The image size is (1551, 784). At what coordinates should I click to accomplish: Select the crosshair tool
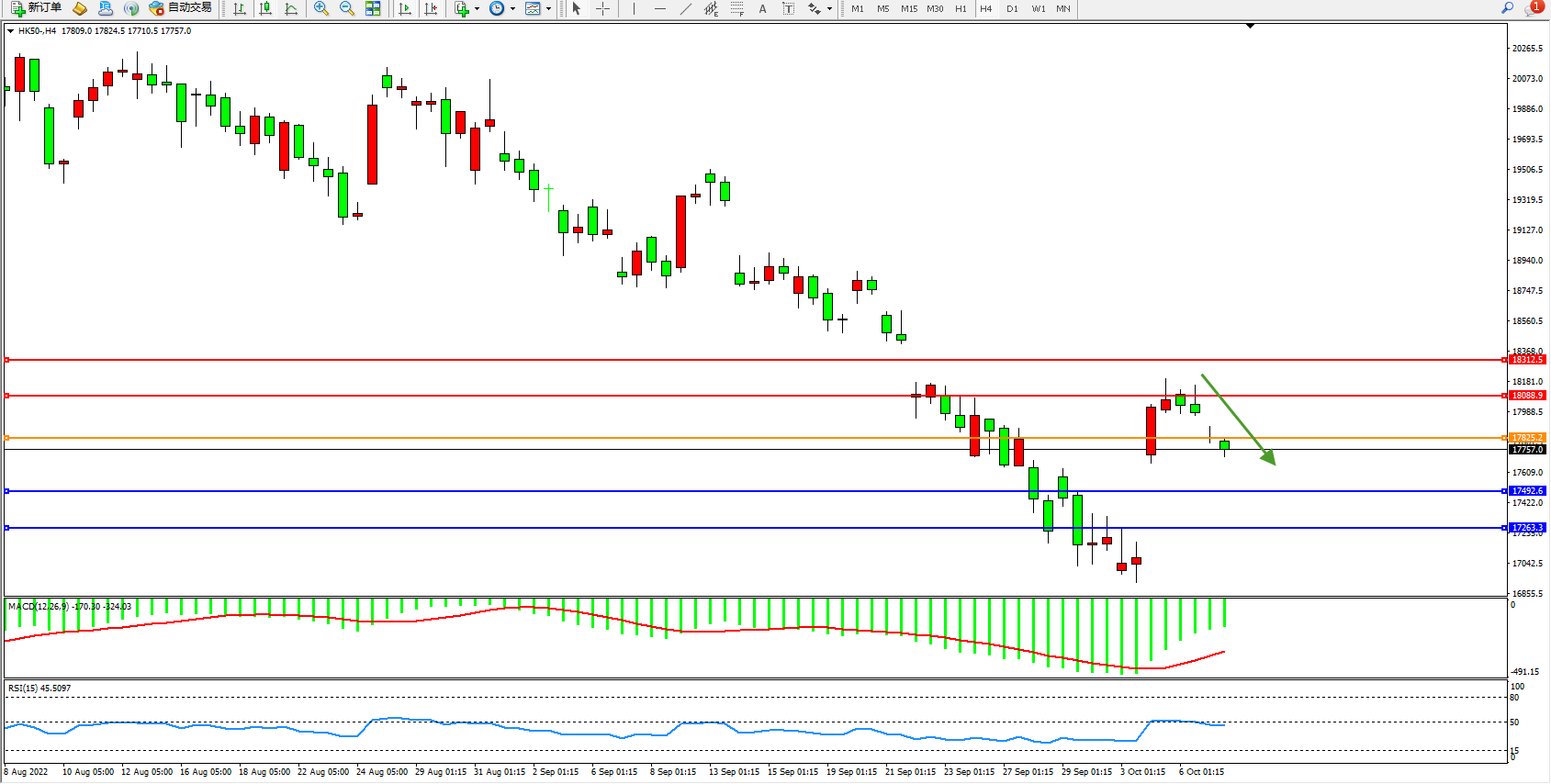point(602,8)
